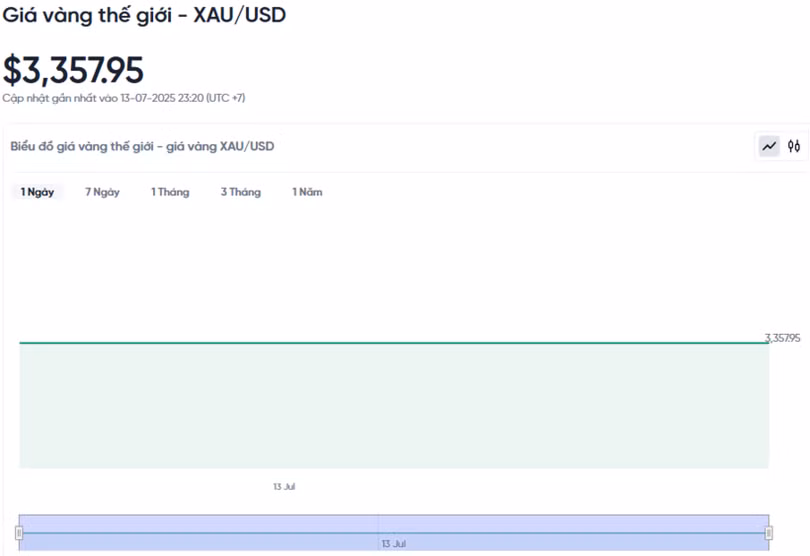Screen dimensions: 810x556
Task: Switch chart to 1 Năm range
Action: pos(307,192)
